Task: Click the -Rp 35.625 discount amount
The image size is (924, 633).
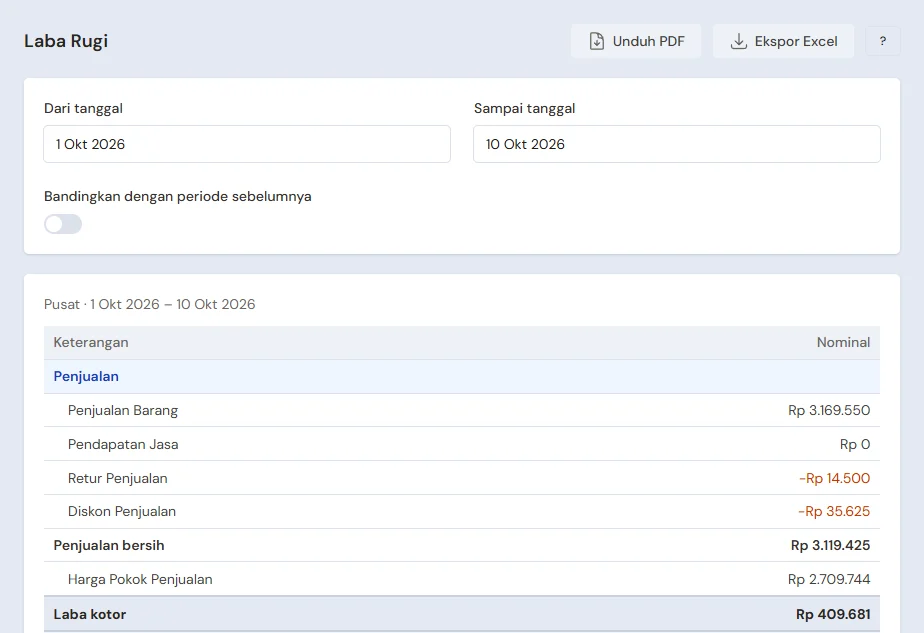Action: [x=834, y=511]
